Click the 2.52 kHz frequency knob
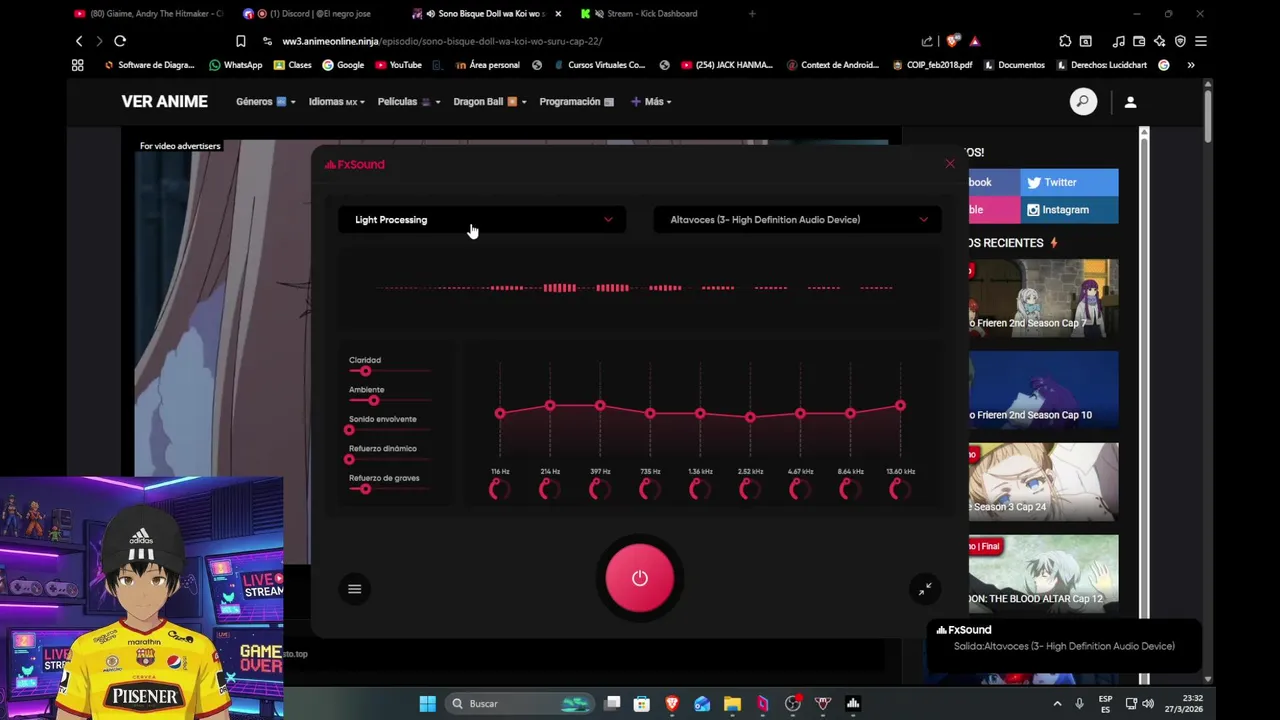This screenshot has width=1280, height=720. 749,489
